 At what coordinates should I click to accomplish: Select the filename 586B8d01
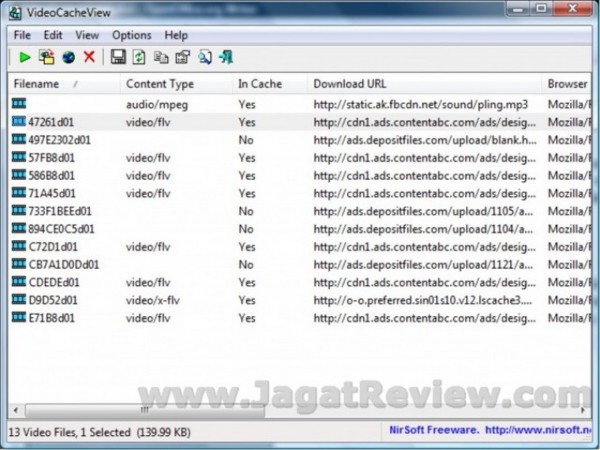point(52,176)
